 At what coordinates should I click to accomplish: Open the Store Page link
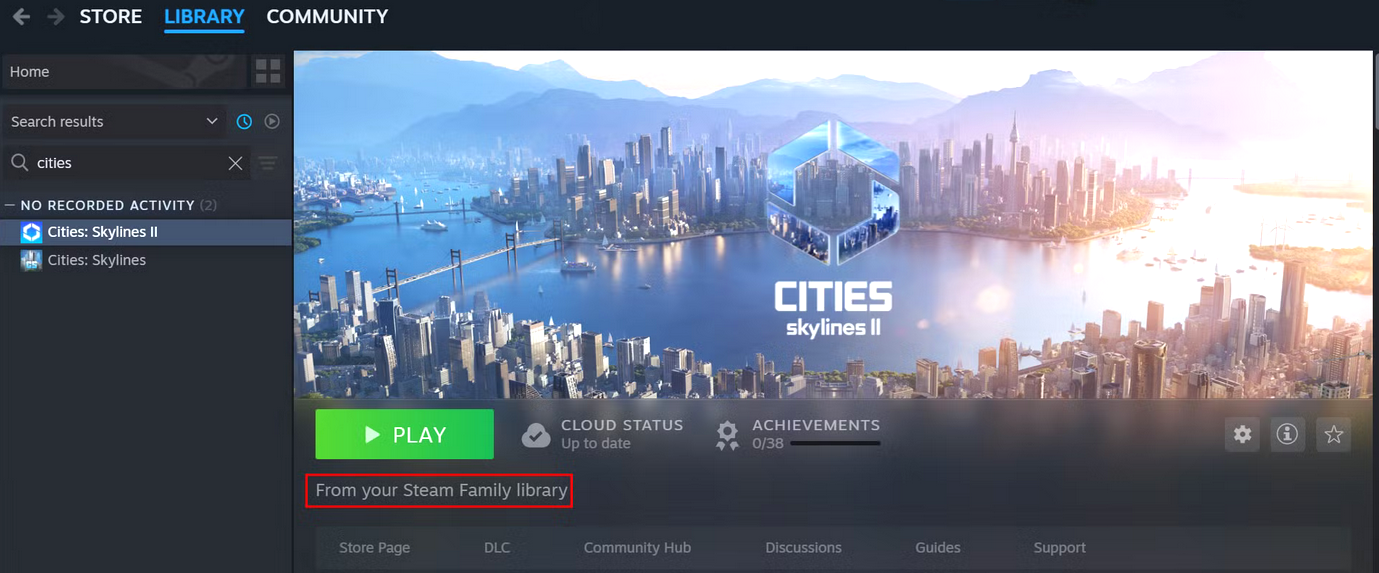coord(374,548)
